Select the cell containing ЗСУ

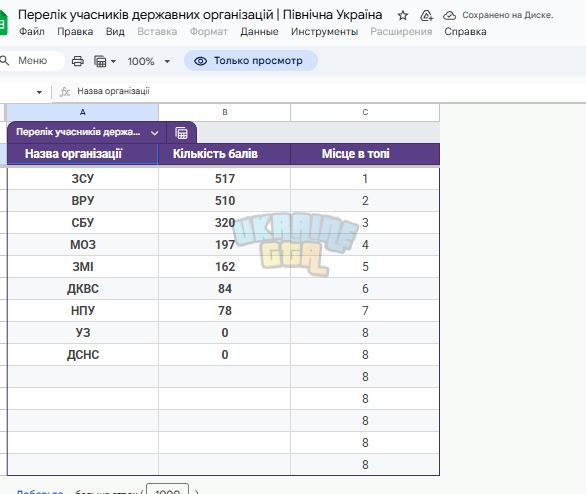pos(83,179)
